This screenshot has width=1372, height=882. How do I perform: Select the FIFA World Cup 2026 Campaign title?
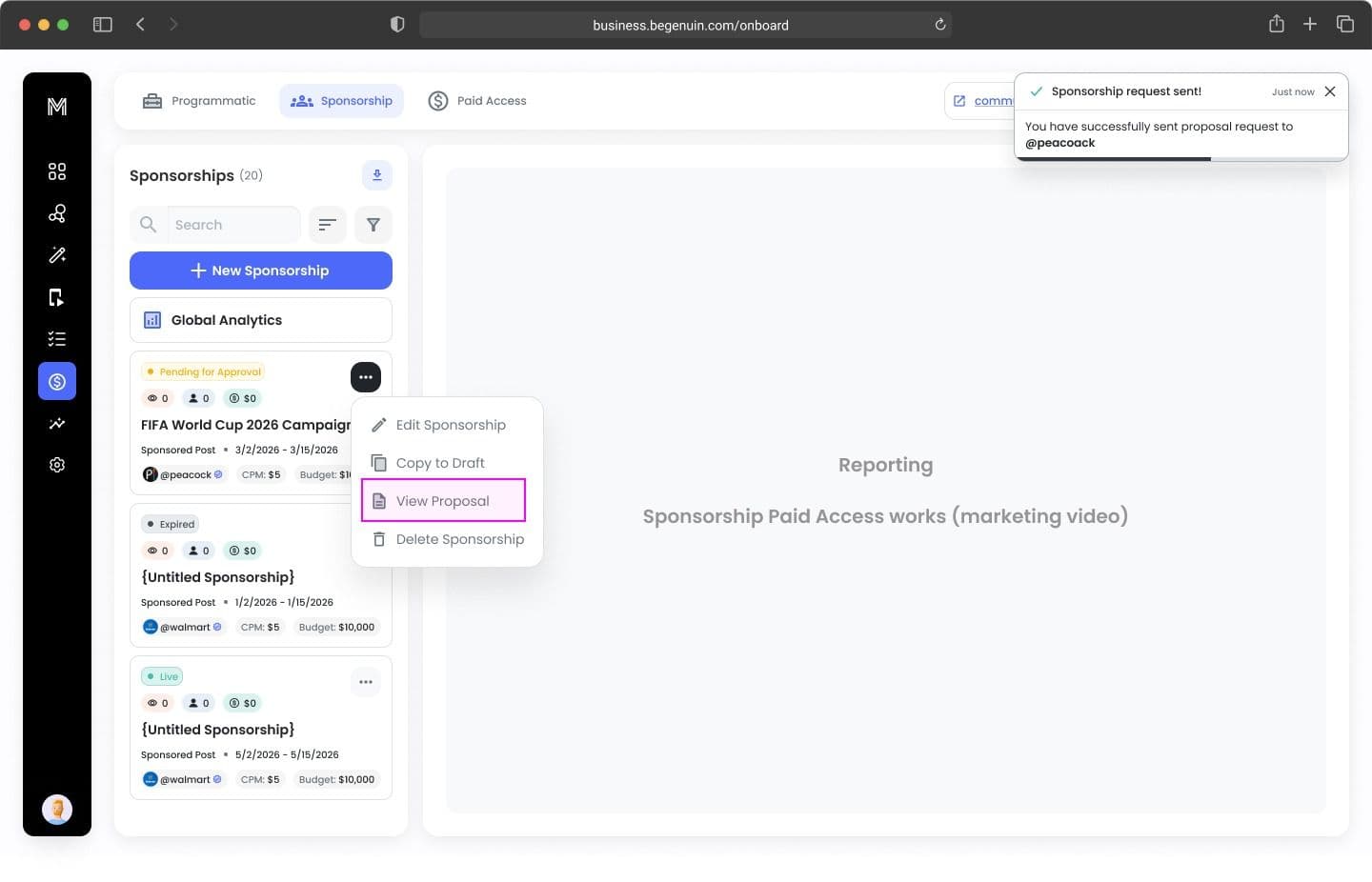coord(246,425)
